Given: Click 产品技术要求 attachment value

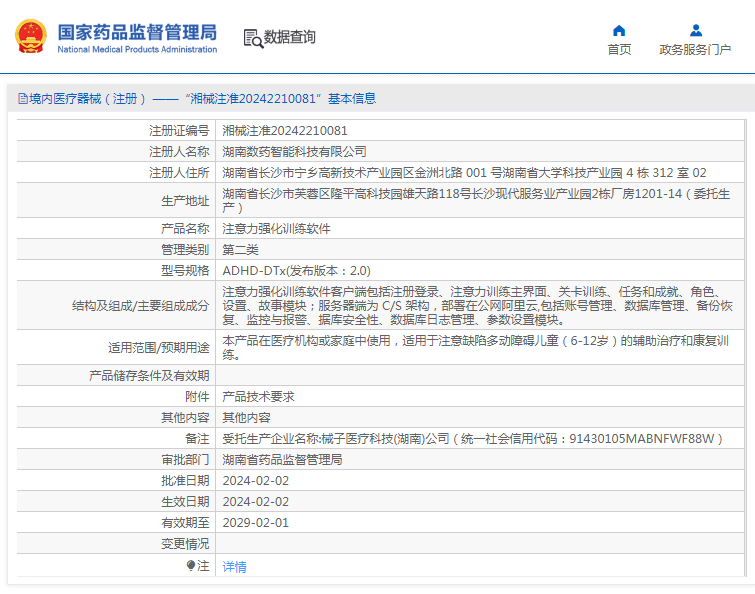Looking at the screenshot, I should [x=258, y=397].
